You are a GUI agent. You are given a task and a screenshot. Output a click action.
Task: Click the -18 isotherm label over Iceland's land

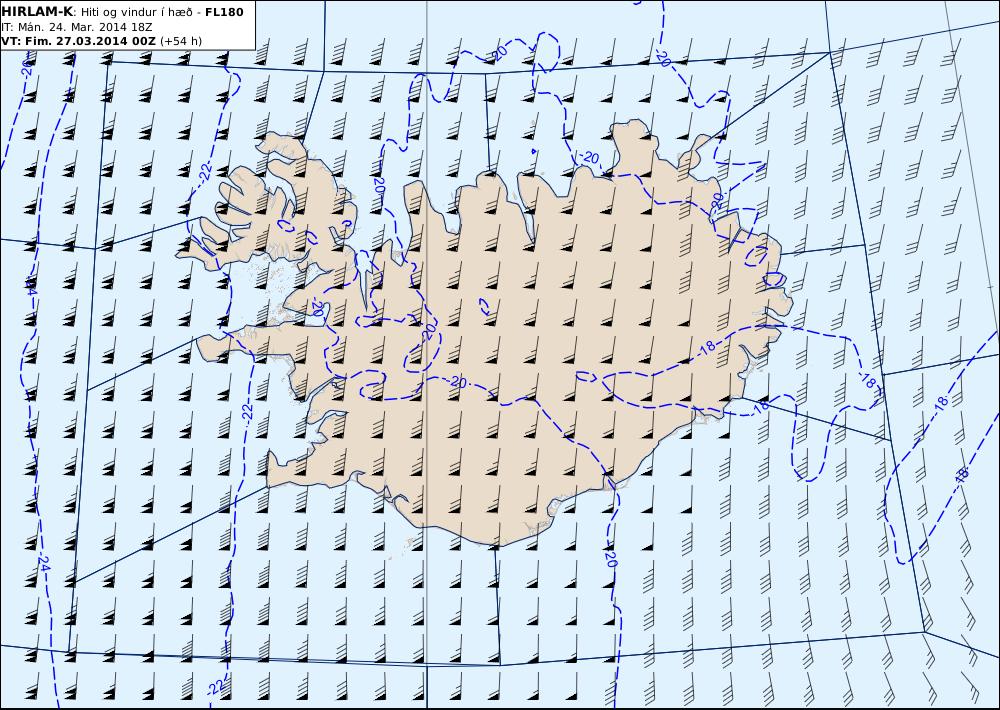tap(706, 348)
